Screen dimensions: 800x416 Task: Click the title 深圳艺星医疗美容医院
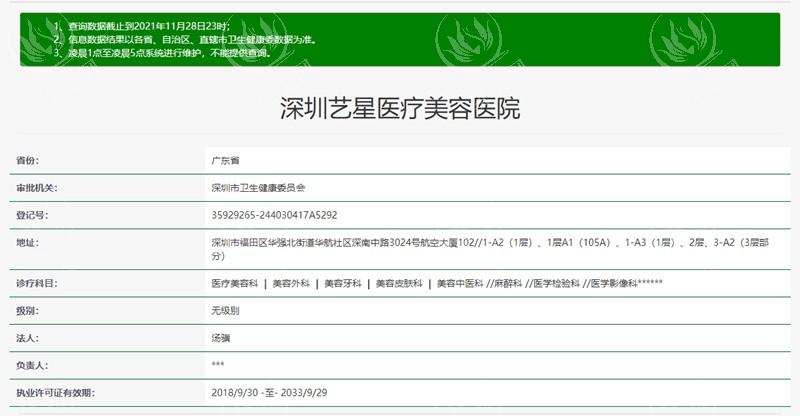(x=400, y=108)
